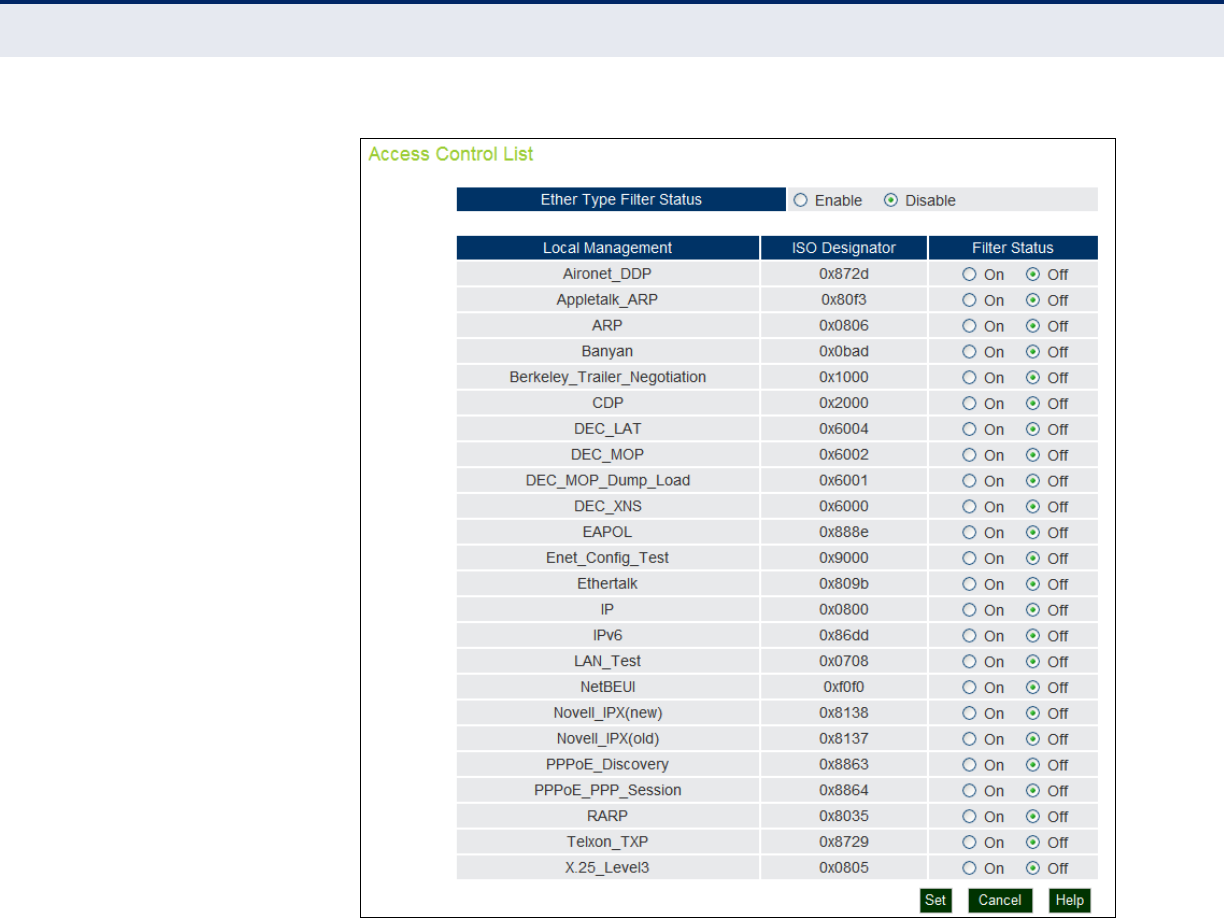This screenshot has height=919, width=1224.
Task: Set RARP filter to Off
Action: click(x=1033, y=817)
